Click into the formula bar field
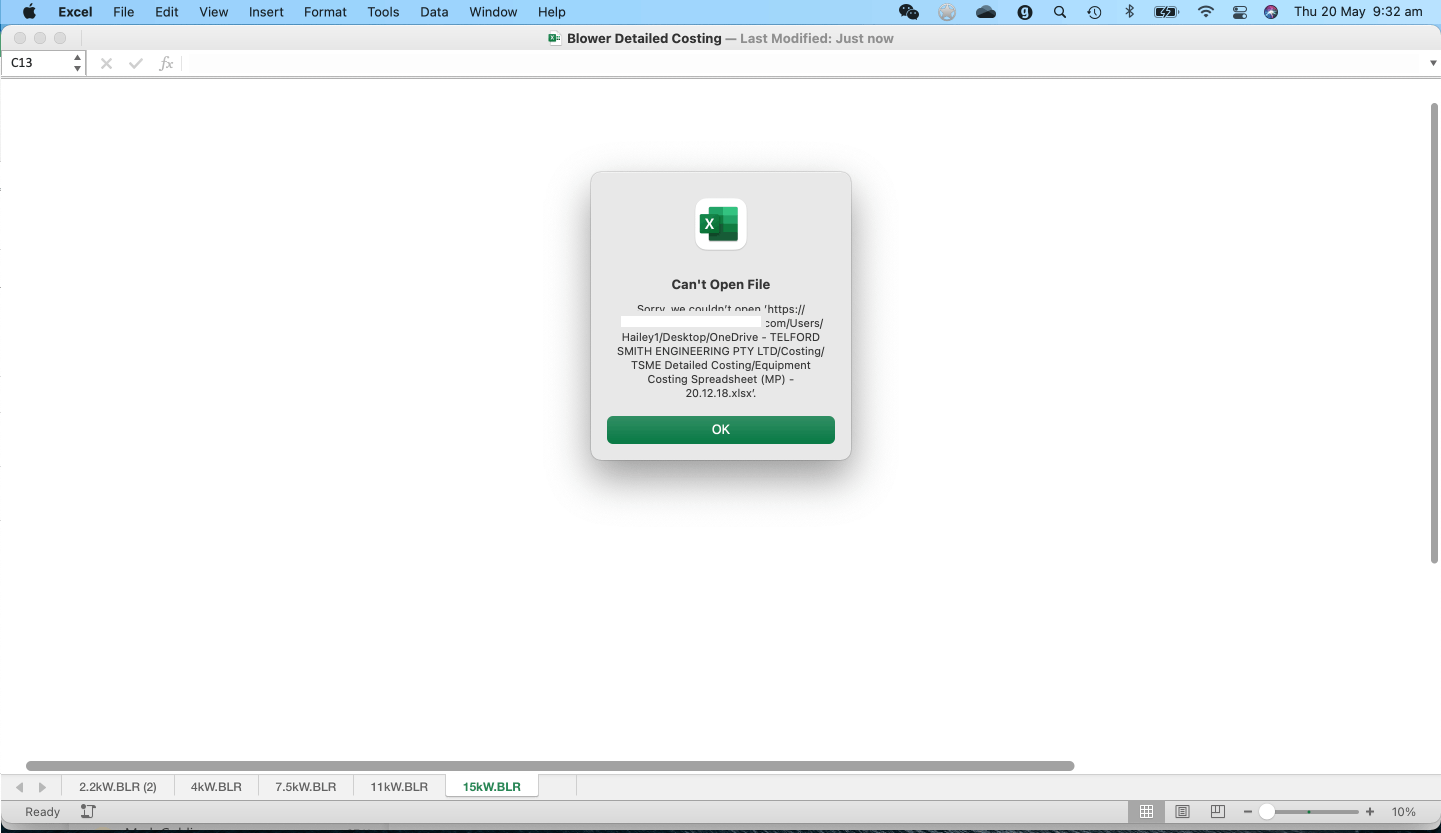The height and width of the screenshot is (833, 1441). pyautogui.click(x=805, y=63)
